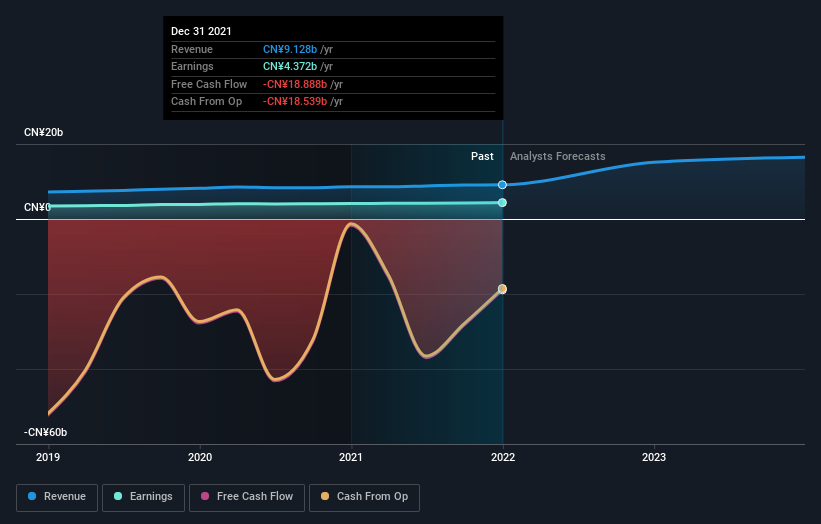Screen dimensions: 821x524
Task: Click the 2019 x-axis label
Action: click(48, 458)
